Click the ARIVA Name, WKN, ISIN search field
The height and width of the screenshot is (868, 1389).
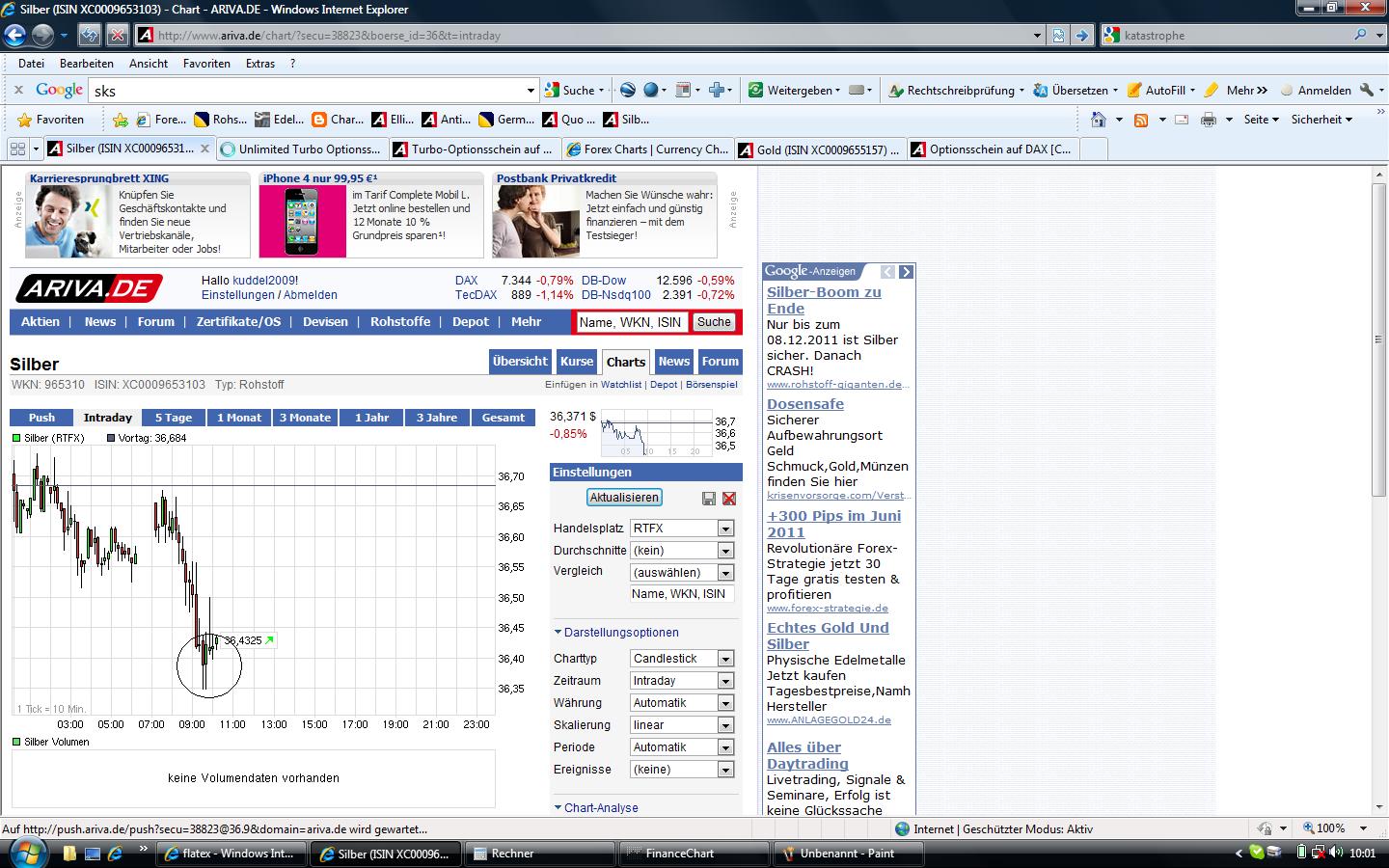(631, 322)
